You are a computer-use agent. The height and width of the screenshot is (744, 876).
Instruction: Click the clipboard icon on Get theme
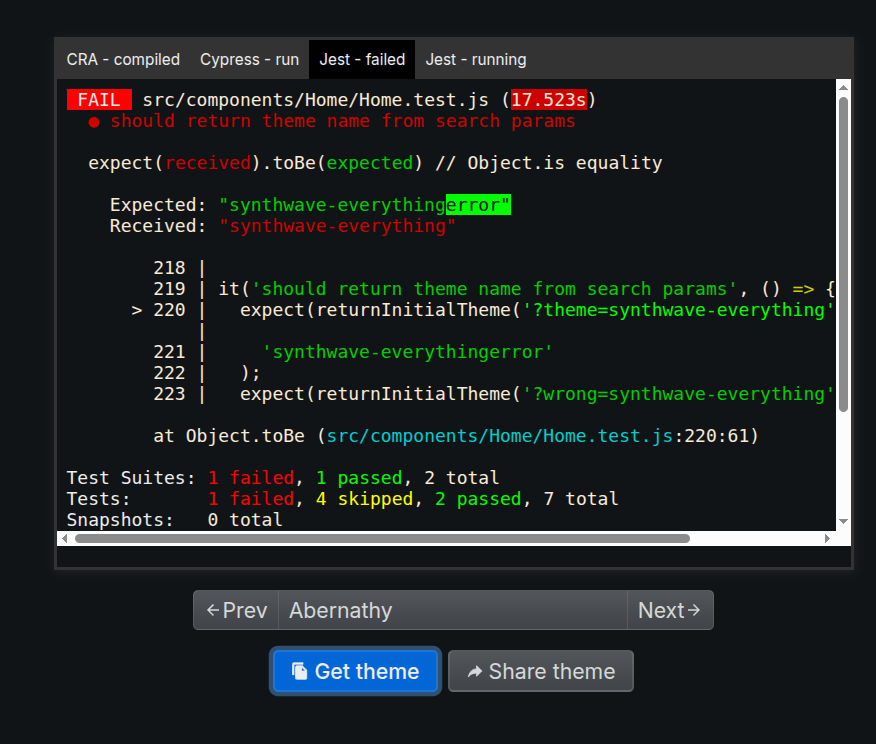(x=302, y=671)
